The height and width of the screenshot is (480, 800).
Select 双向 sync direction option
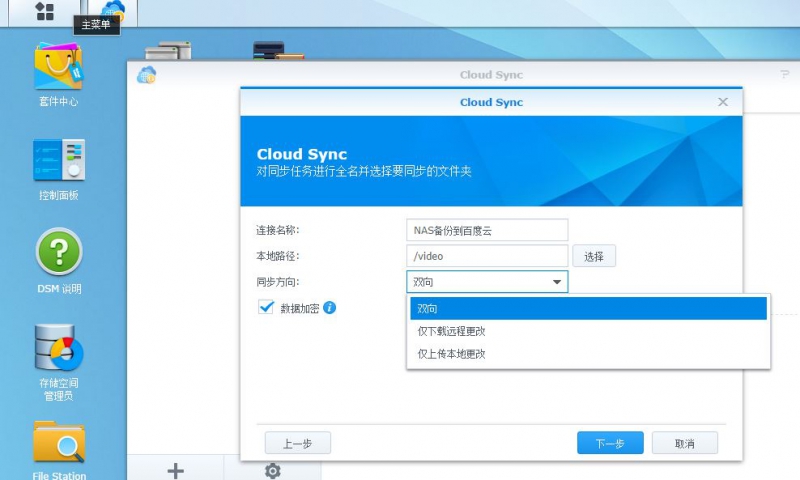(x=587, y=309)
